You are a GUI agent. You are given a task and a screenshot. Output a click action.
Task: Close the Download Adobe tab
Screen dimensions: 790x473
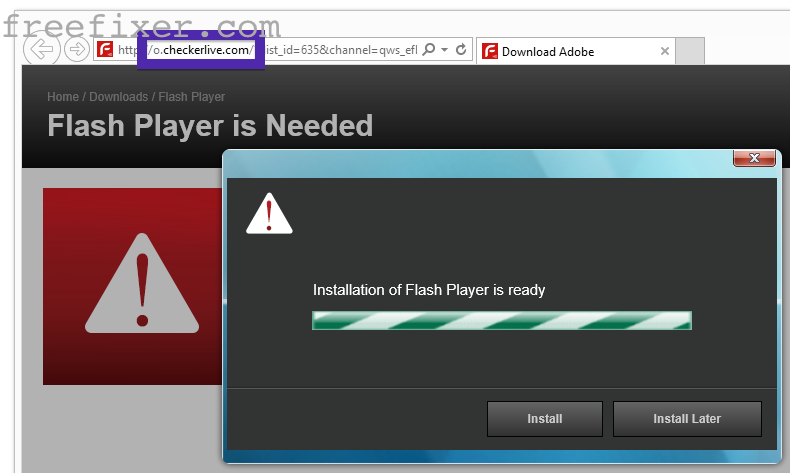pyautogui.click(x=665, y=51)
